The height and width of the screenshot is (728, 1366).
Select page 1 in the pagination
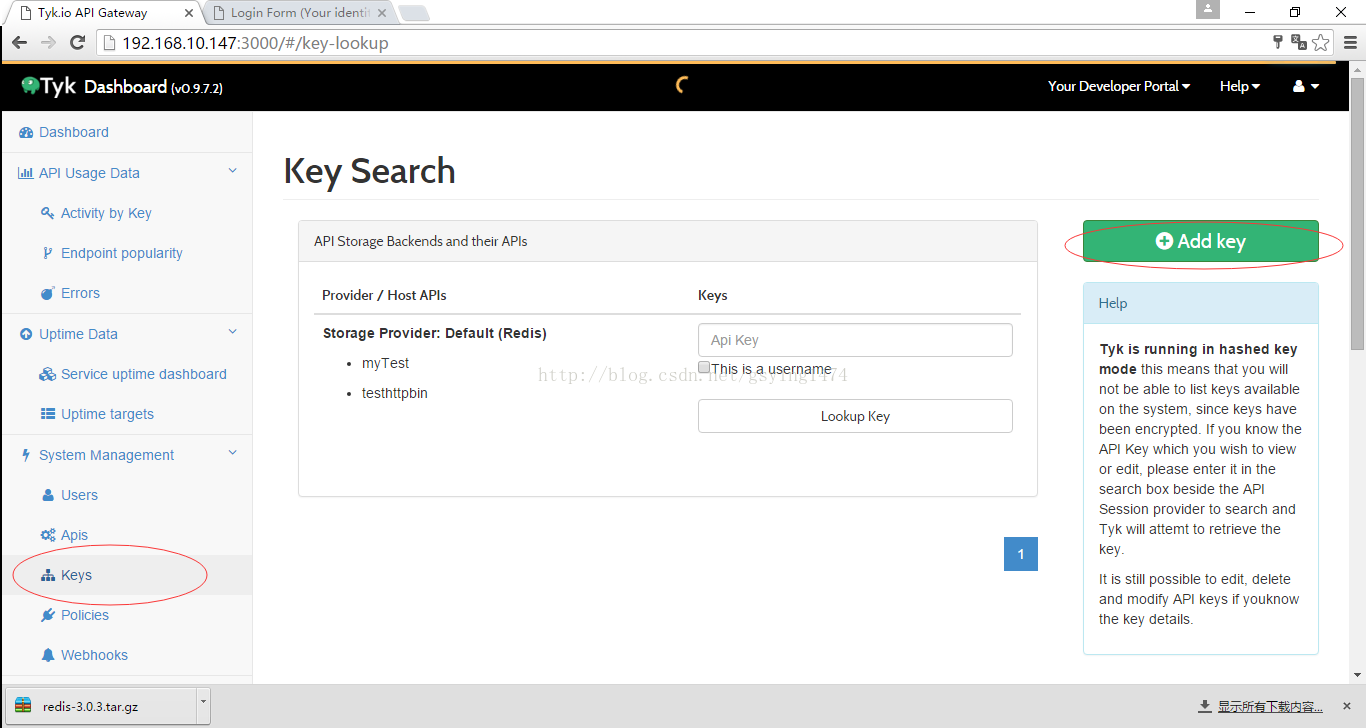coord(1021,554)
